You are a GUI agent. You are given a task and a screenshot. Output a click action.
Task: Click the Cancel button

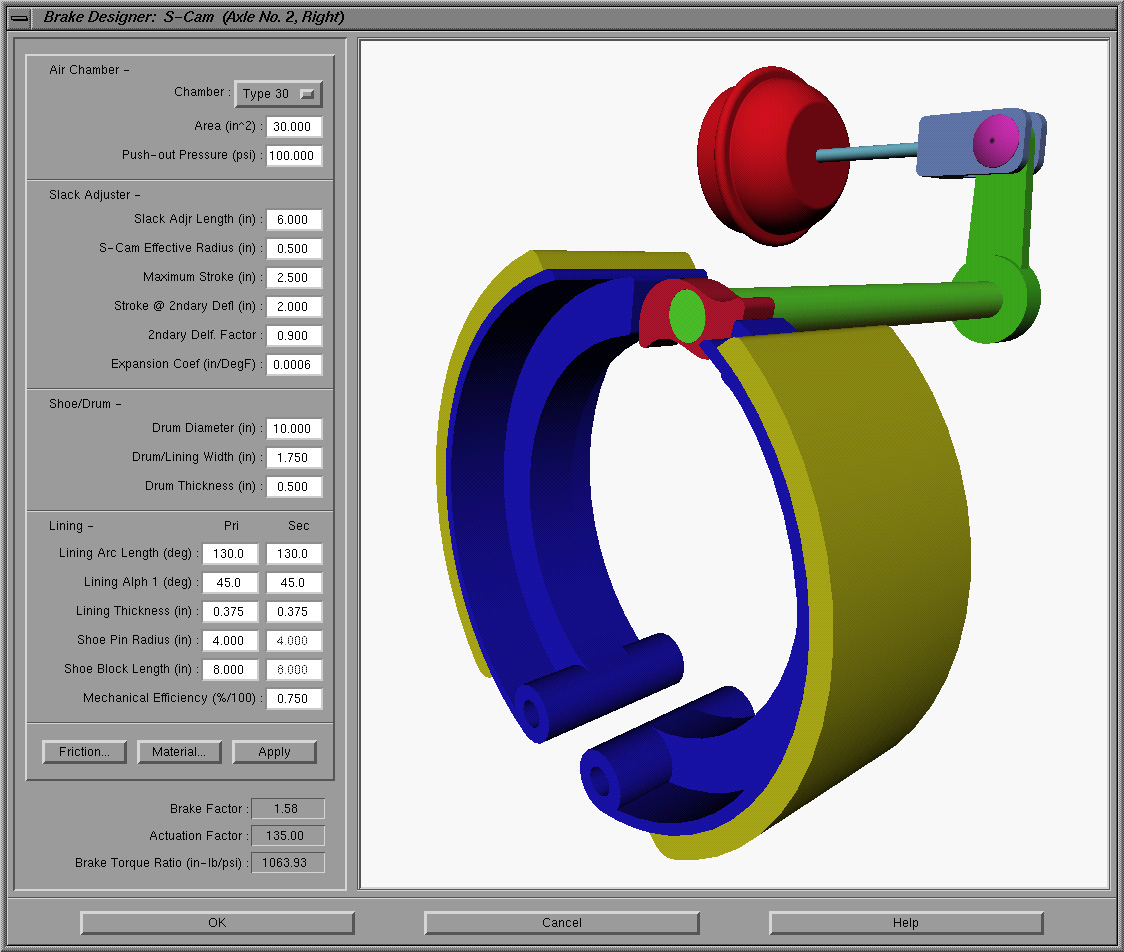coord(561,923)
